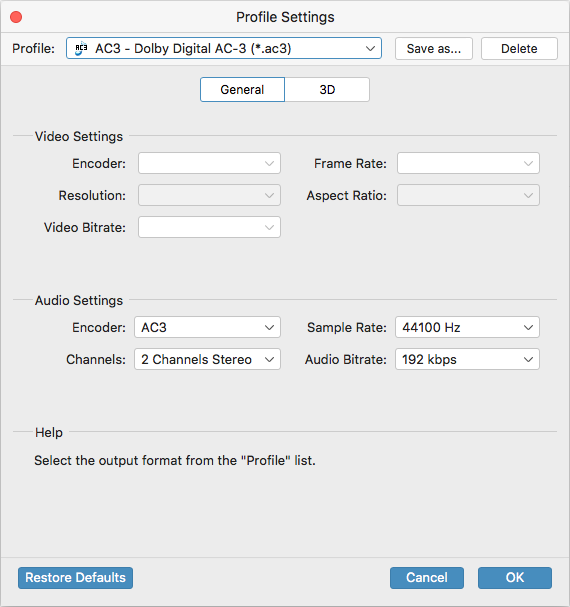Viewport: 570px width, 607px height.
Task: Click the Resolution label
Action: click(x=92, y=195)
